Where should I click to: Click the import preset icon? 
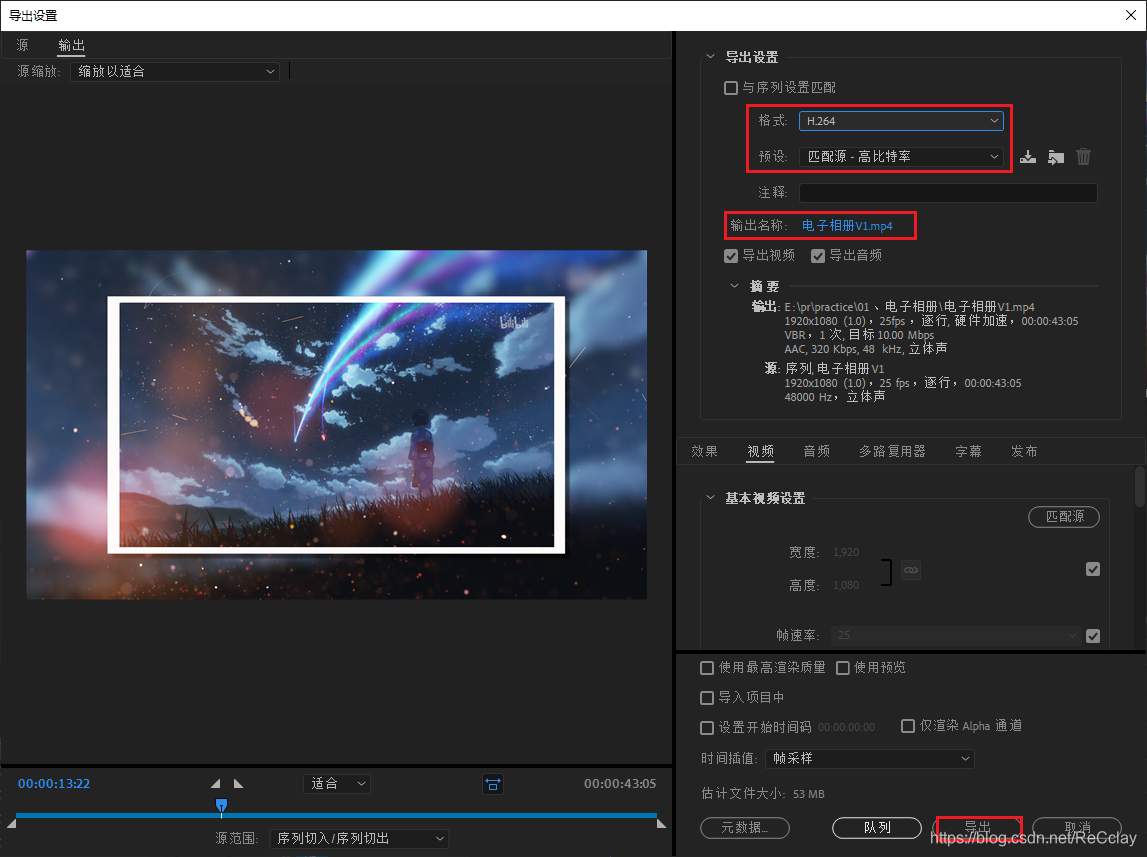click(1056, 156)
